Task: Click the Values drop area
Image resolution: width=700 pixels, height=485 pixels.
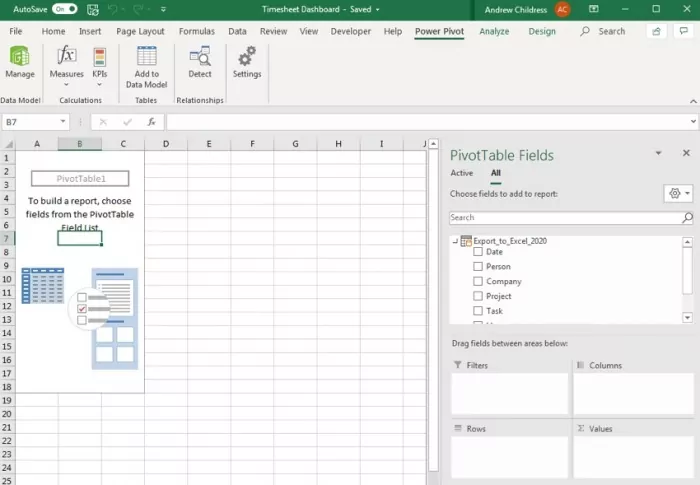Action: tap(633, 457)
